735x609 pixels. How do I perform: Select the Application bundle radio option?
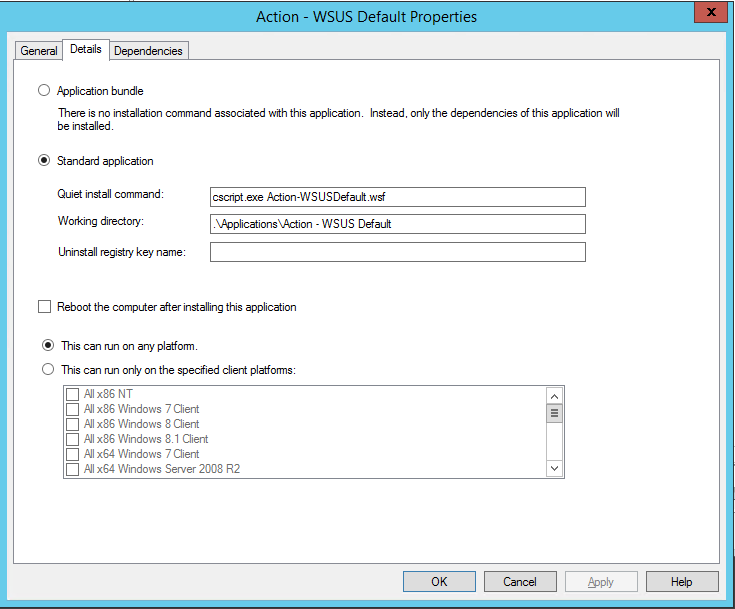click(44, 91)
